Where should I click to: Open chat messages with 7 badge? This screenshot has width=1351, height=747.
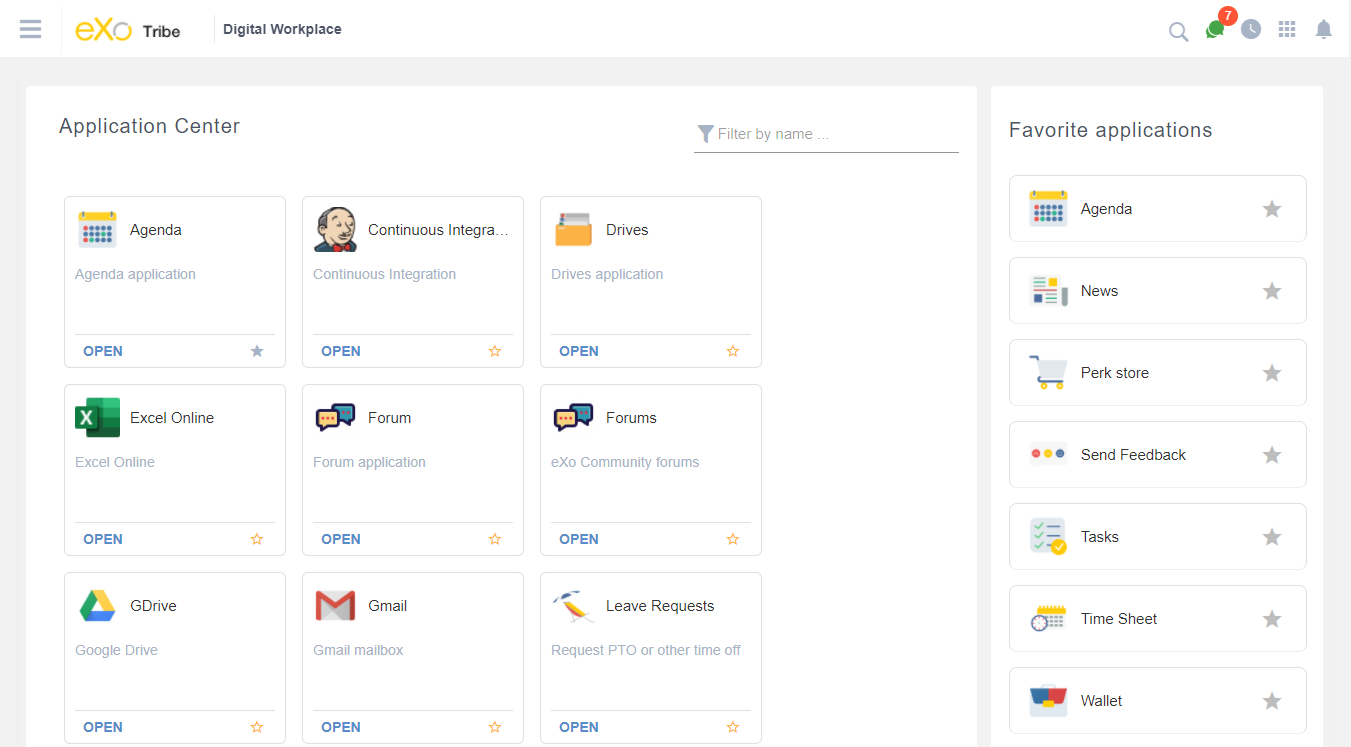pos(1215,29)
